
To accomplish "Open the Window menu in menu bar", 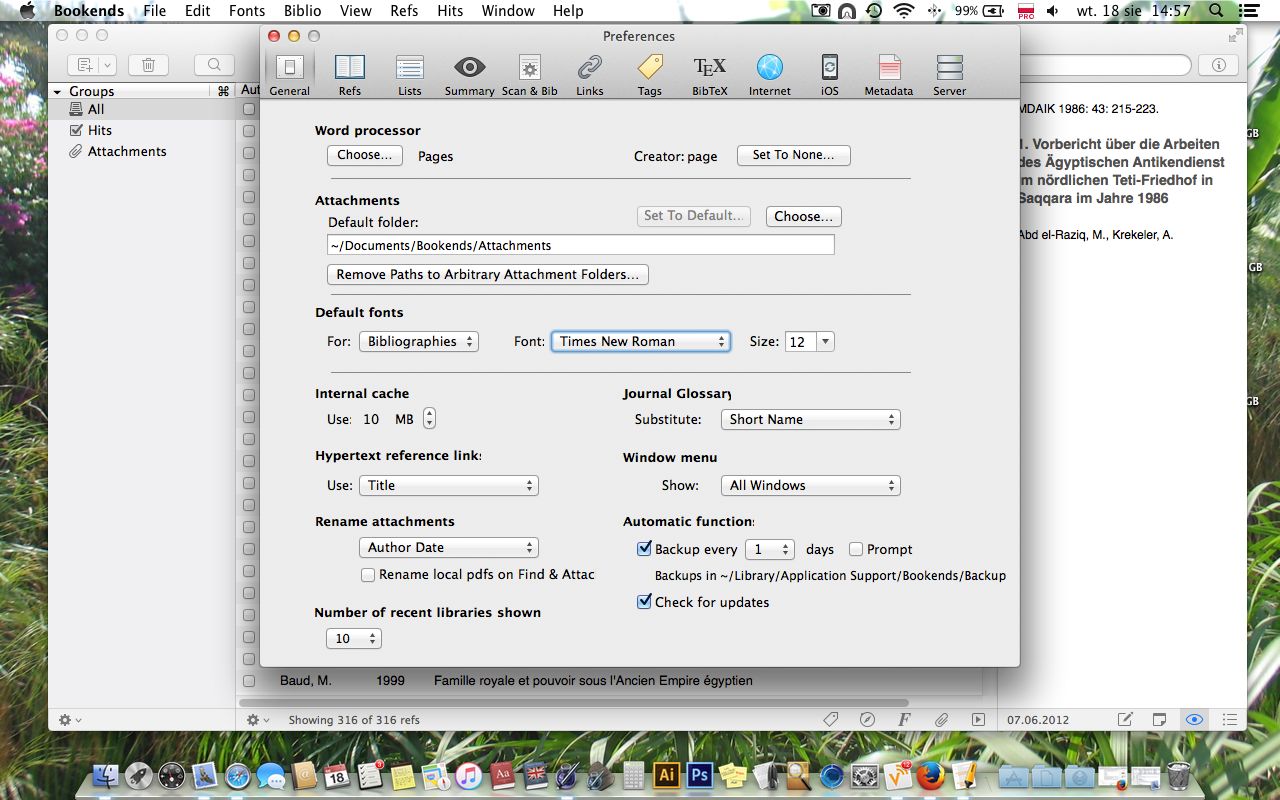I will click(508, 11).
